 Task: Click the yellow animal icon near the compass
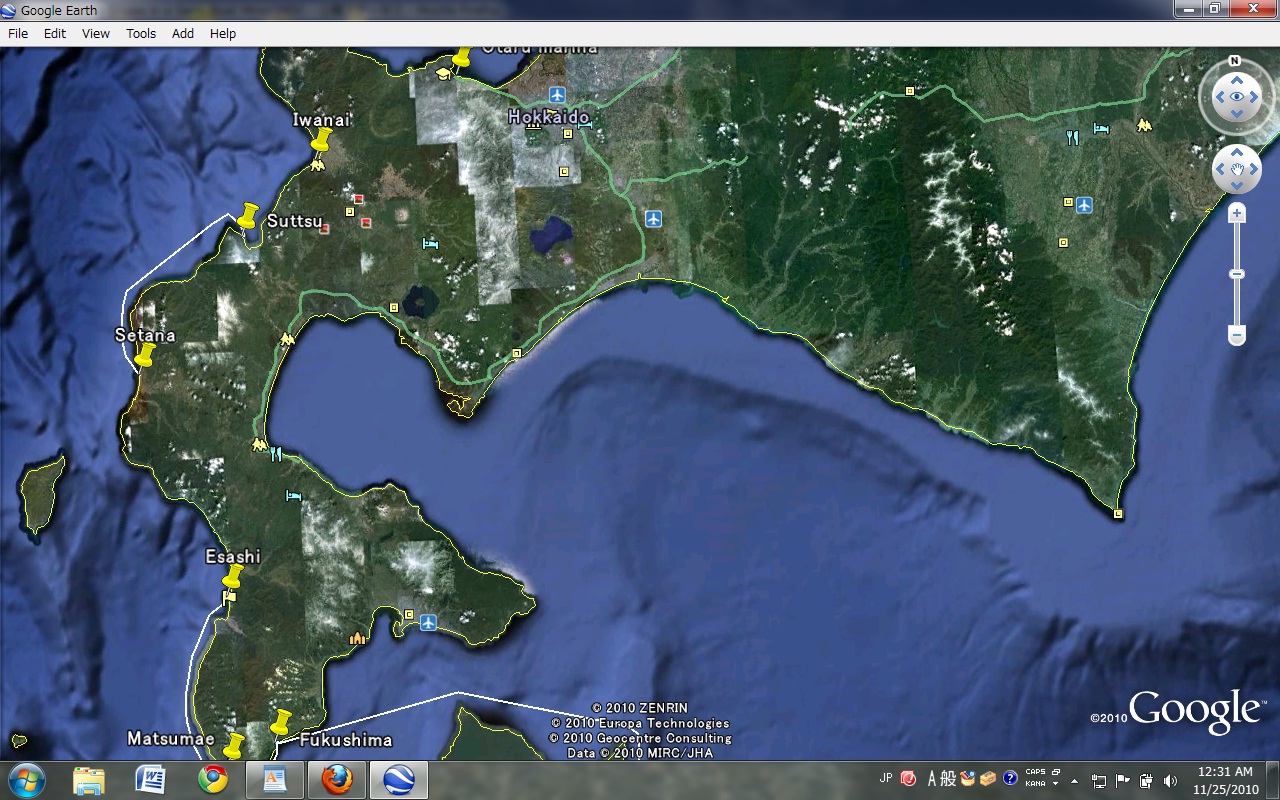[x=1143, y=125]
